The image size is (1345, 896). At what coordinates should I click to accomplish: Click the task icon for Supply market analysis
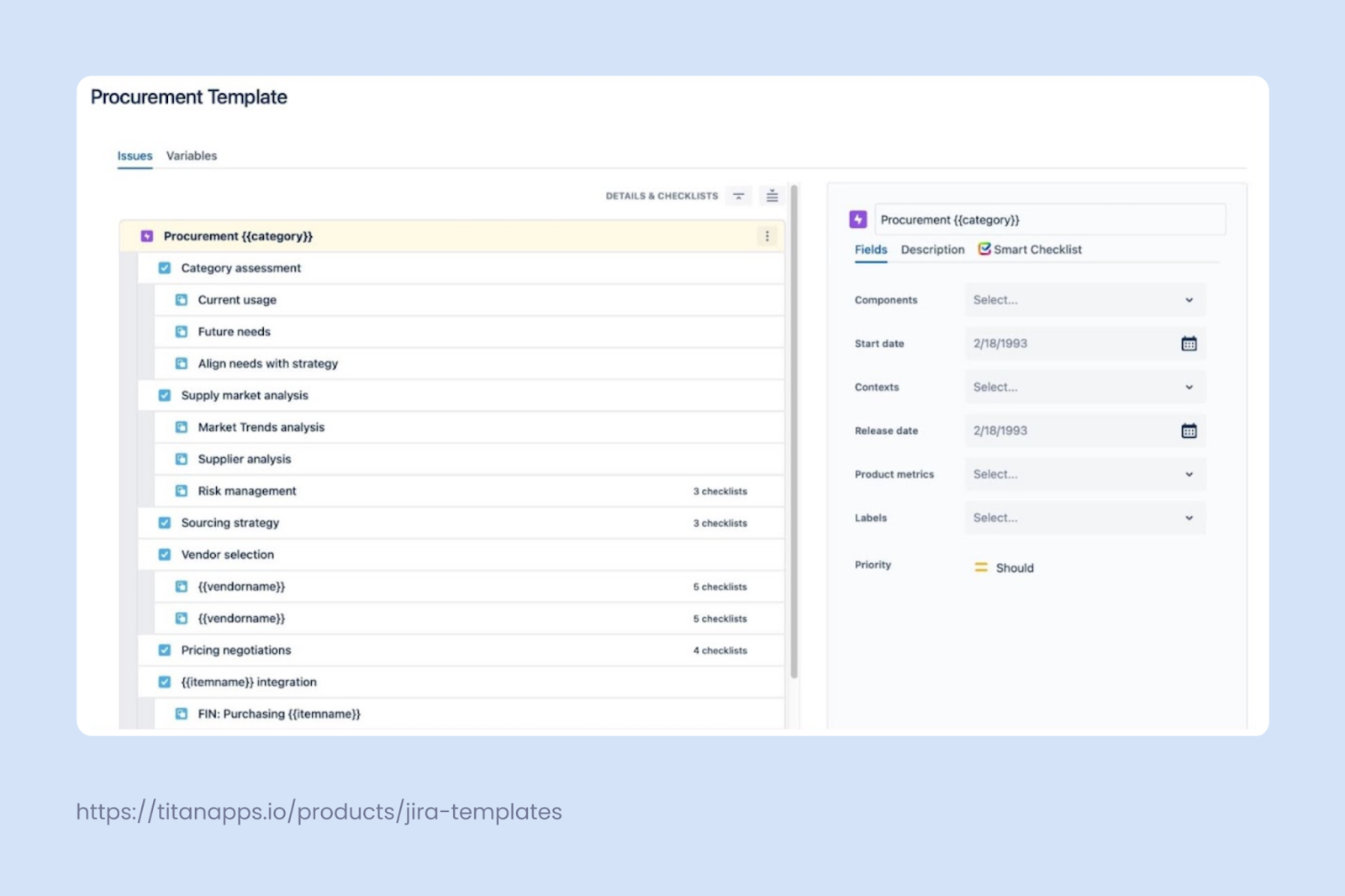(x=165, y=396)
